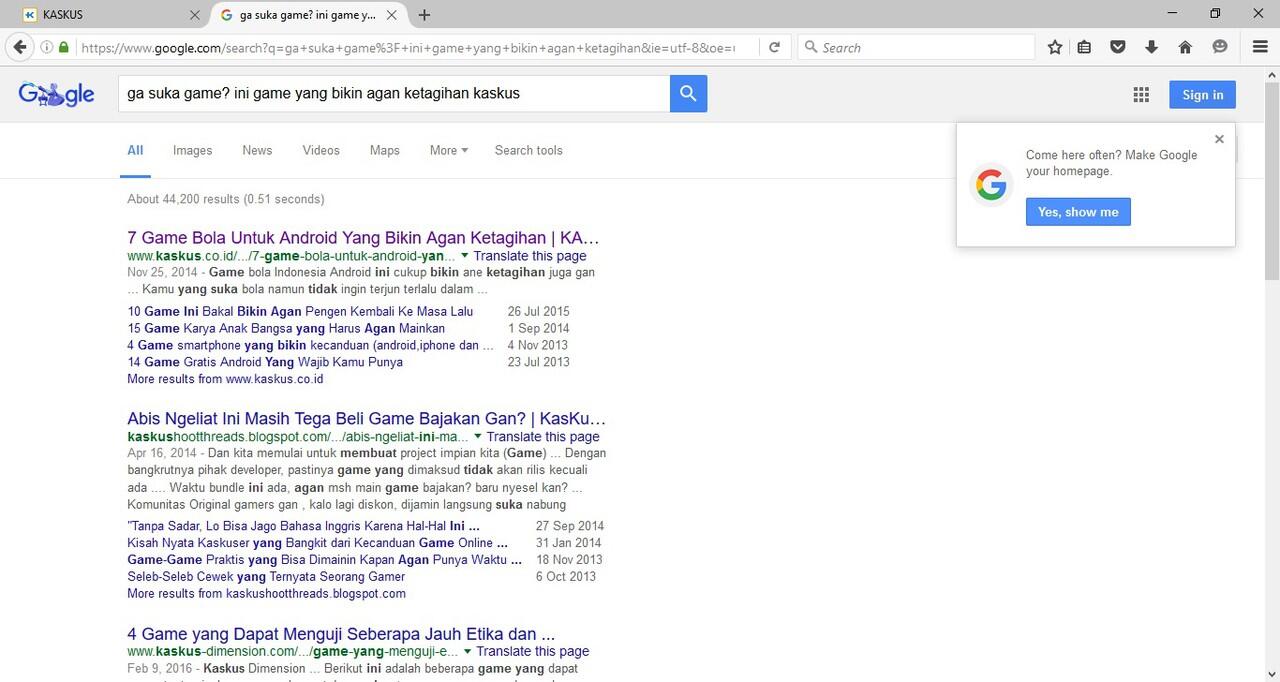
Task: Translate this page for kaskus-dimension result
Action: point(533,652)
